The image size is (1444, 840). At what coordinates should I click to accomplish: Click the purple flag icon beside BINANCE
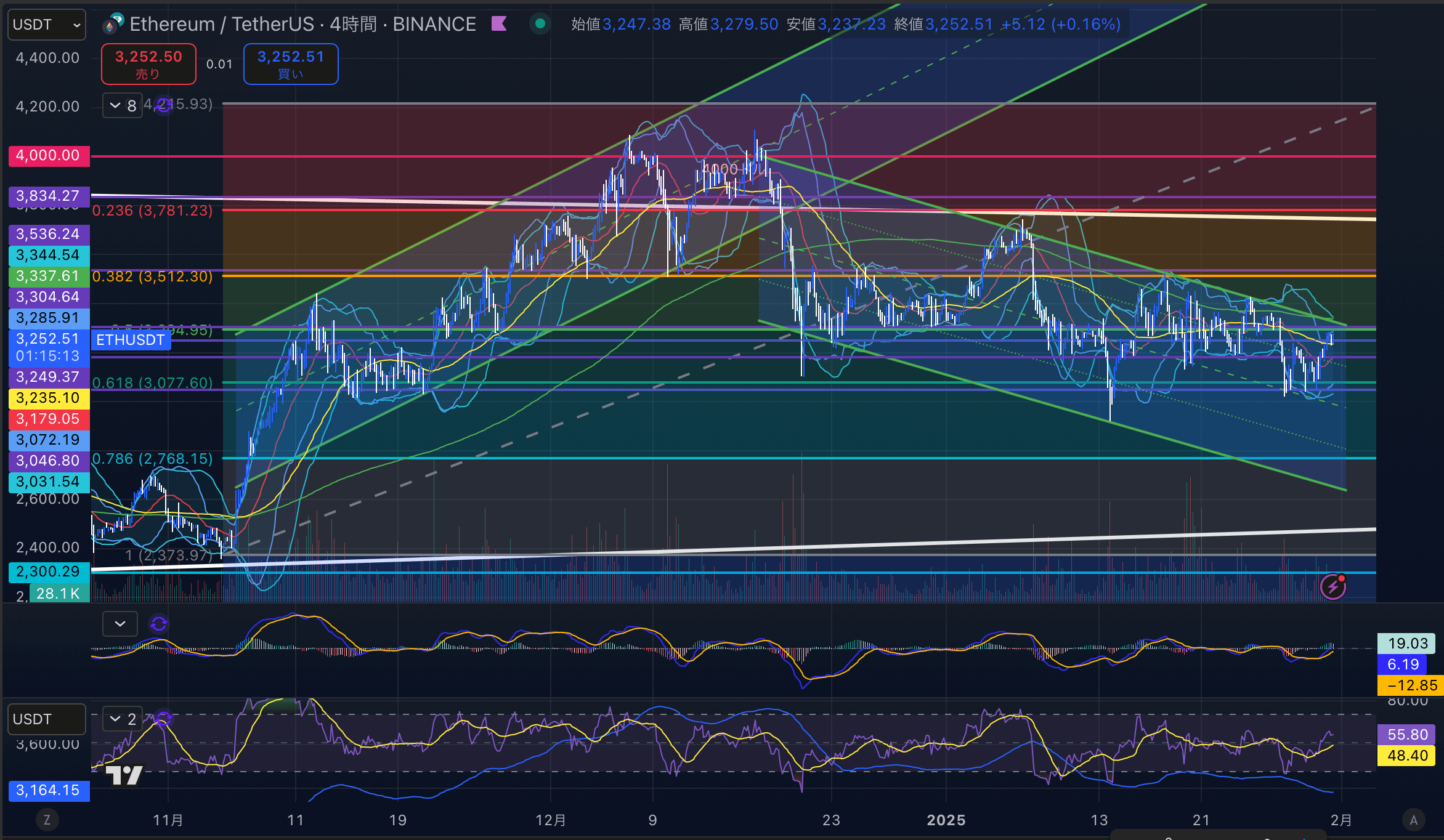pos(499,24)
